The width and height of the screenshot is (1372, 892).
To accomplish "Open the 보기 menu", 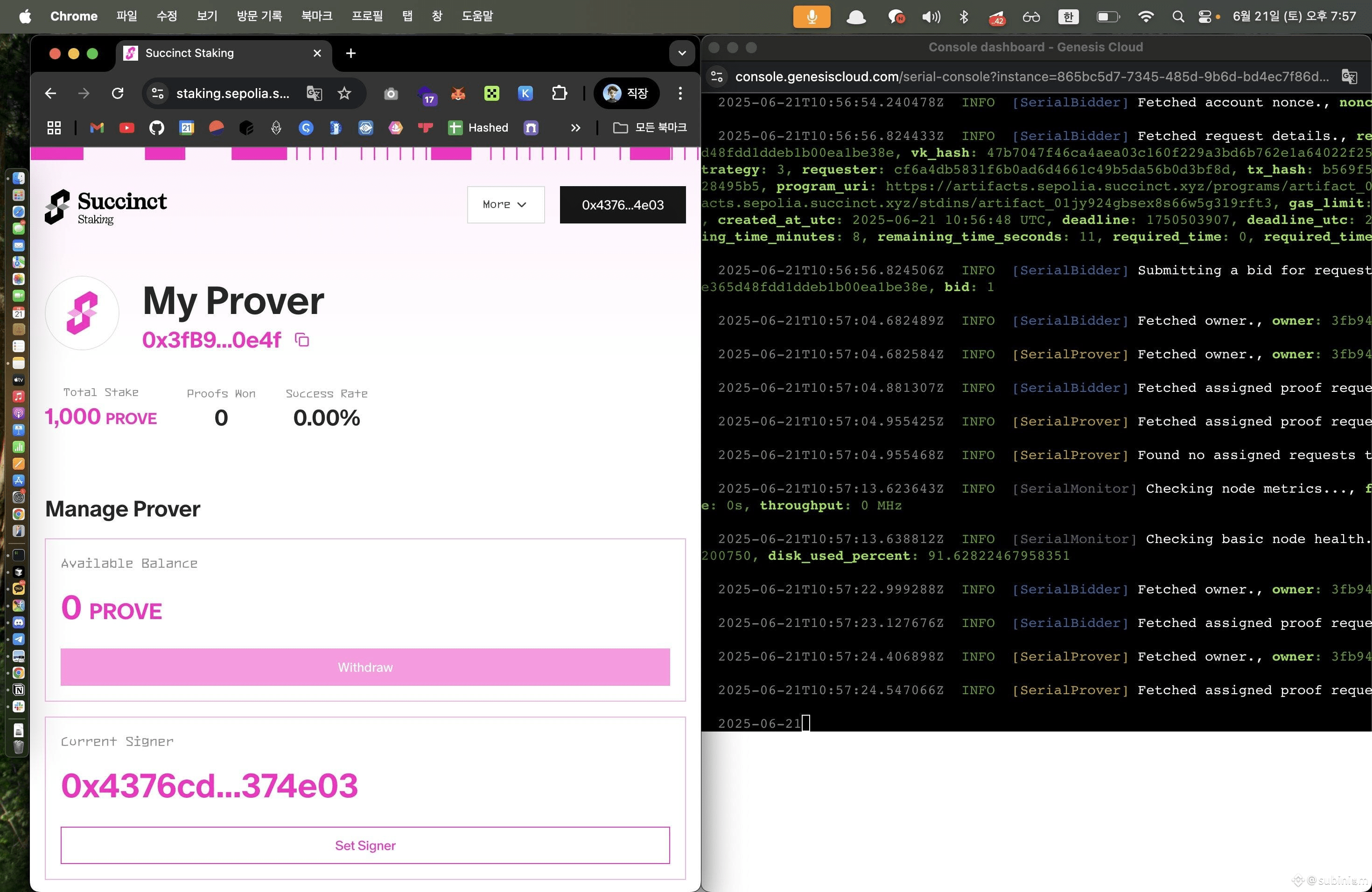I will (x=207, y=16).
